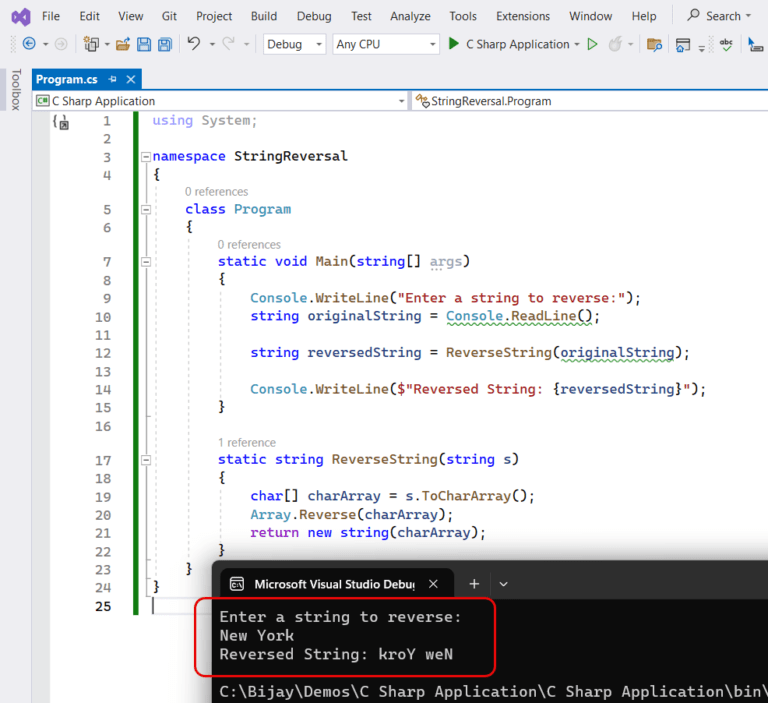Click line number 12 in the margin
This screenshot has width=768, height=703.
coord(103,353)
